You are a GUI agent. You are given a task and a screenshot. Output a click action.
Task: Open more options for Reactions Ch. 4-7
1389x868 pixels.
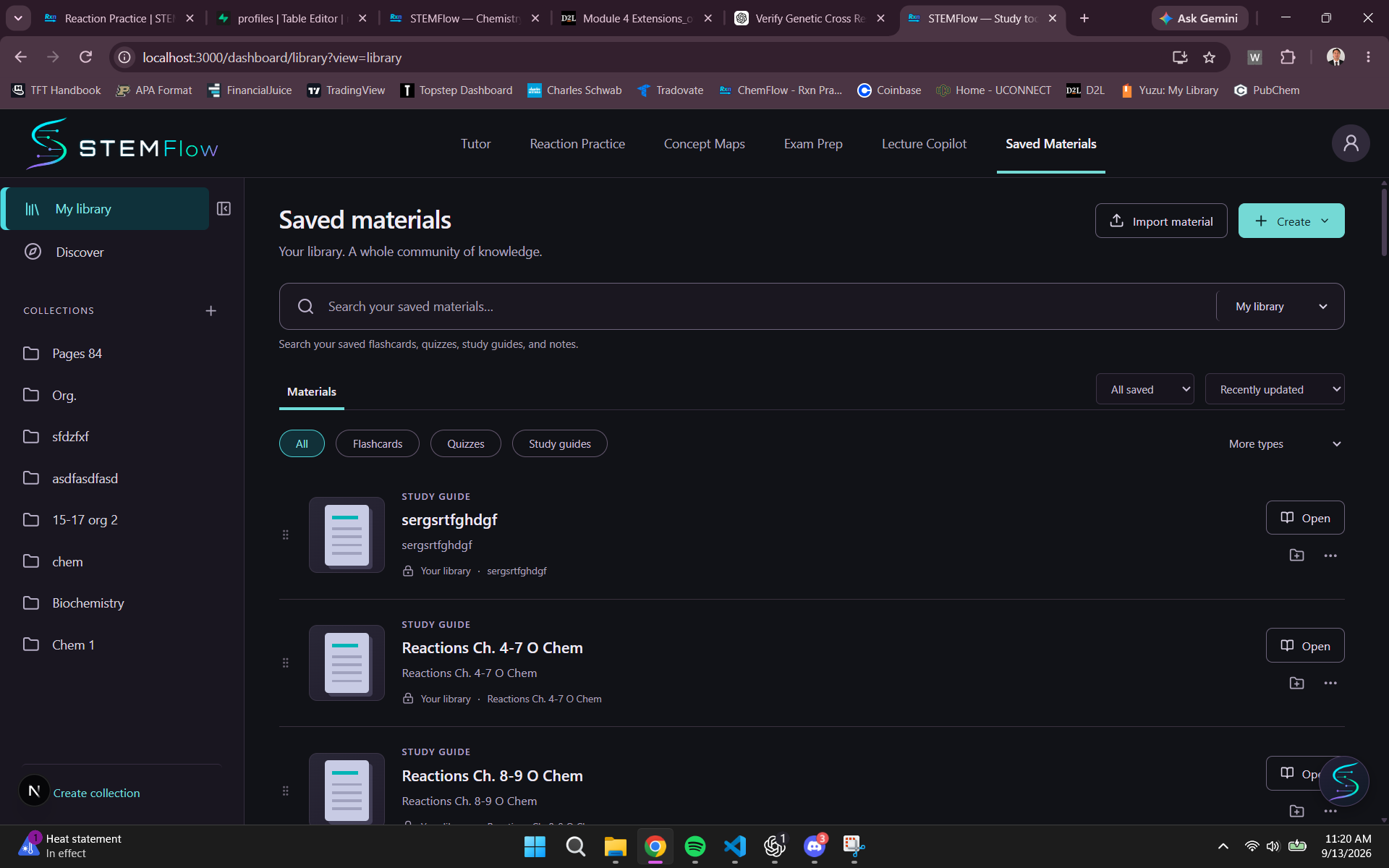[x=1330, y=683]
